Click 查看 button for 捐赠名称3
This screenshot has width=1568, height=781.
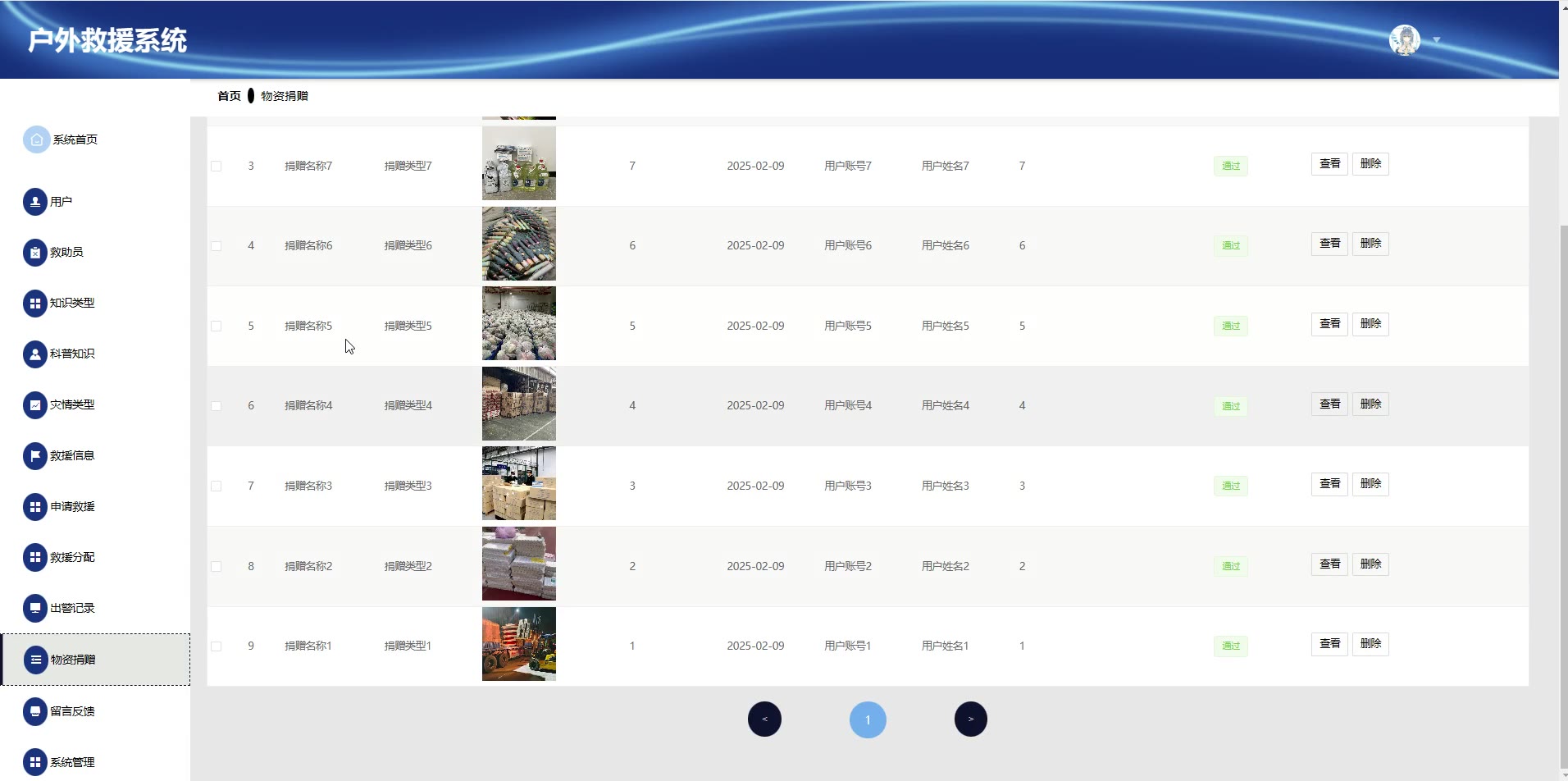pos(1329,484)
